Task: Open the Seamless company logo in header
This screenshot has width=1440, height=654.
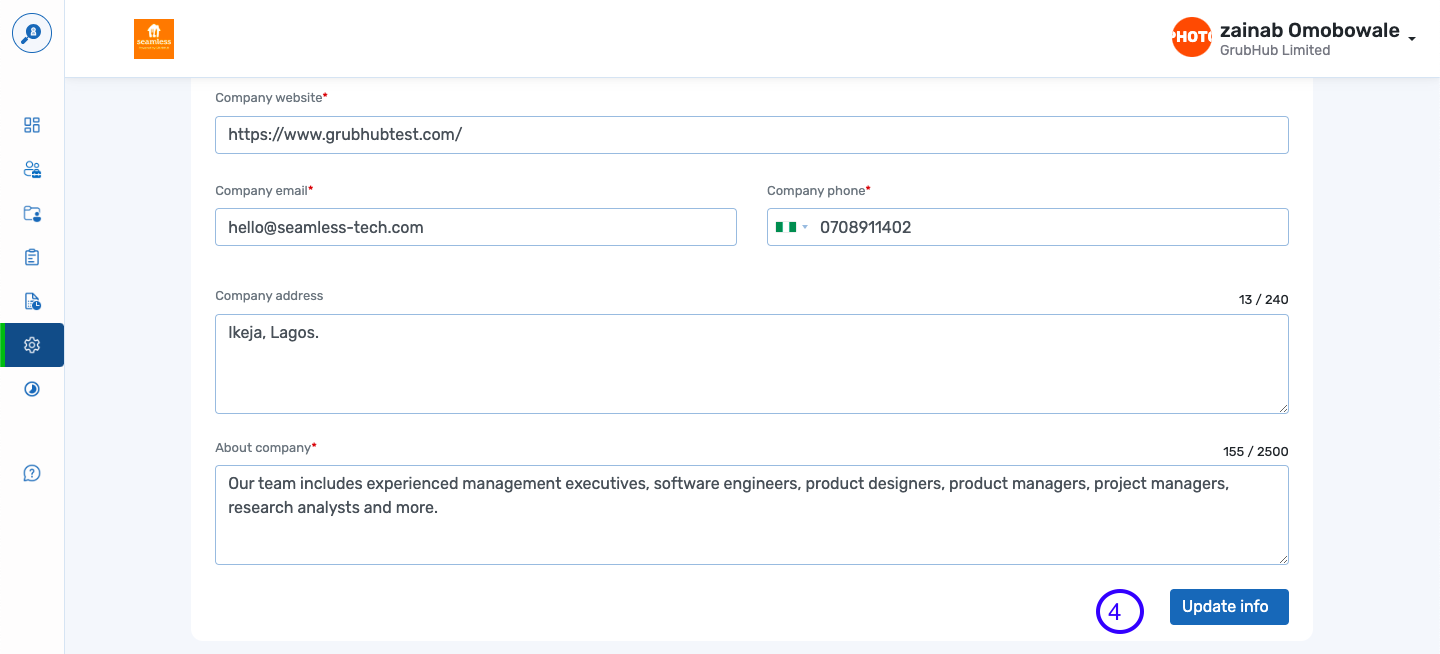Action: (153, 38)
